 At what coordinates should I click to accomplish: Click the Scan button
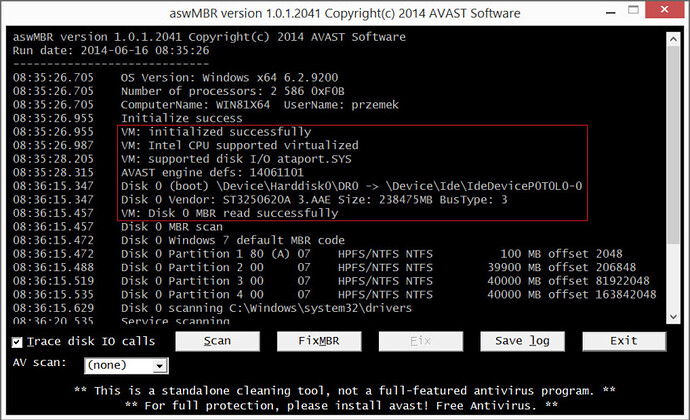(x=217, y=341)
